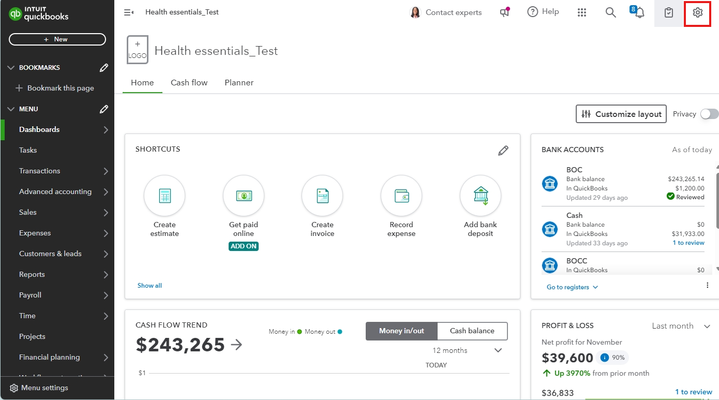Expand the Advanced accounting submenu chevron
Image resolution: width=719 pixels, height=400 pixels.
pyautogui.click(x=106, y=192)
